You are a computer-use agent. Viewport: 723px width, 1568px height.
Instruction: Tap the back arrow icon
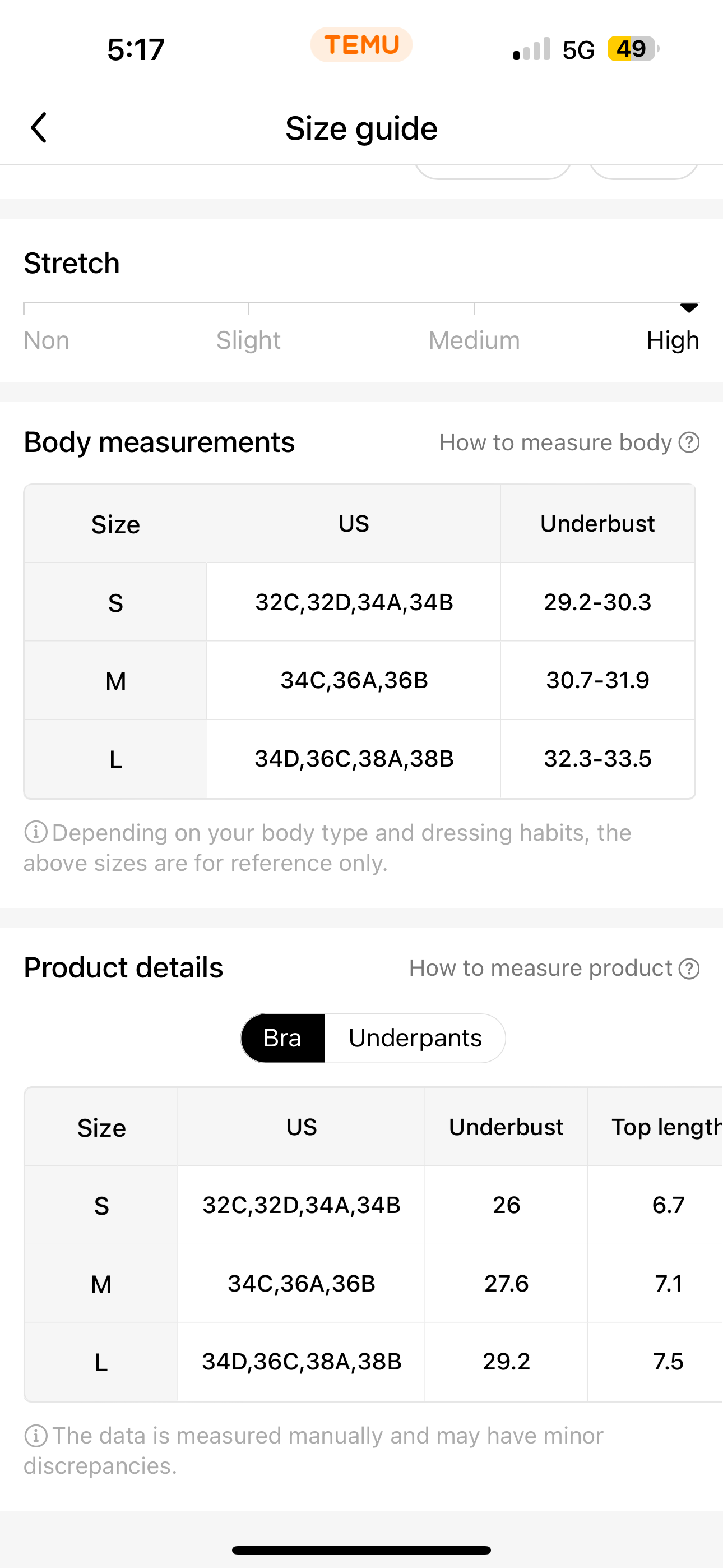39,128
